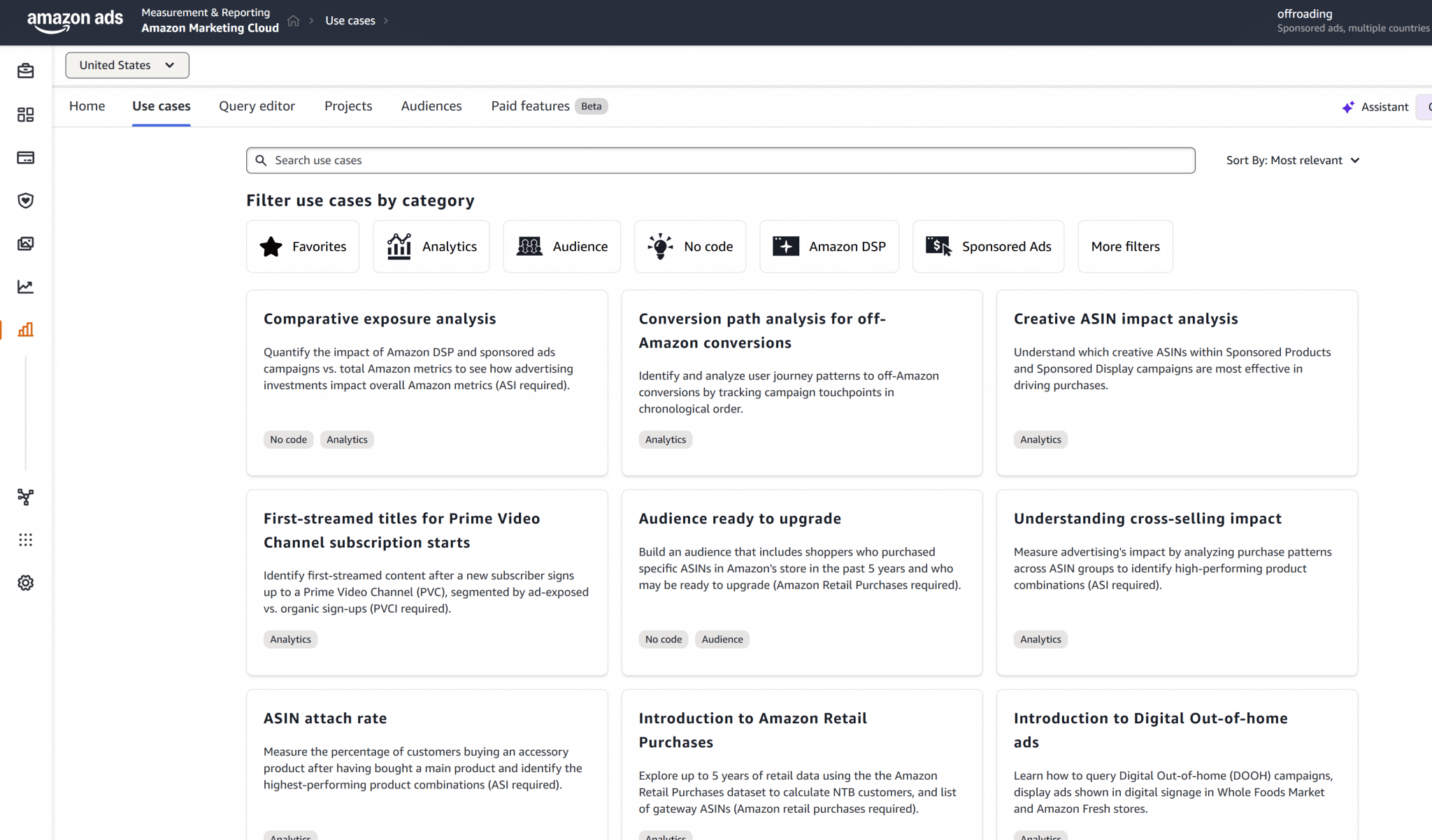Click Analytics tag on First-streamed titles card

(x=290, y=639)
